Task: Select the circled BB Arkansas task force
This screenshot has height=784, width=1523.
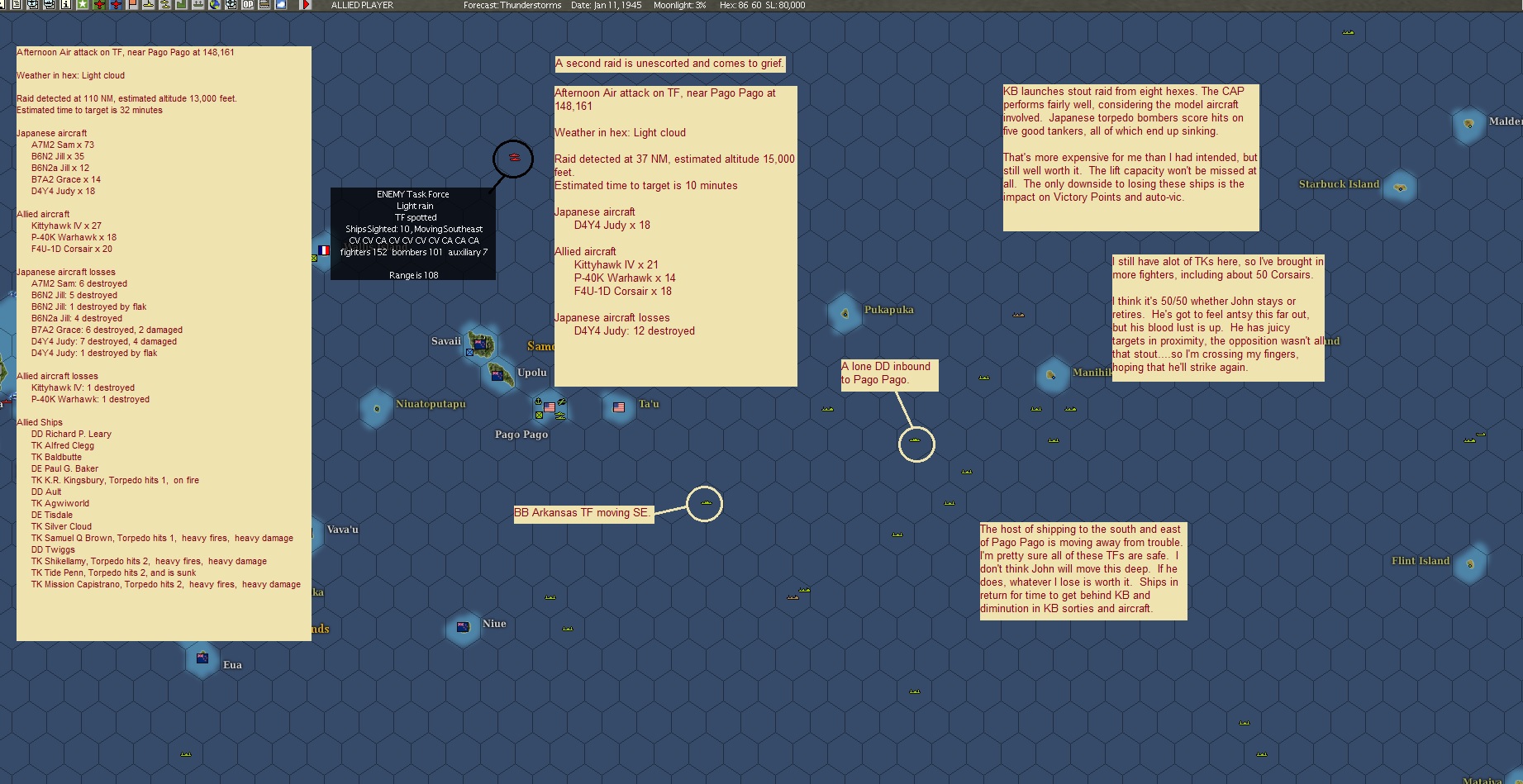Action: [x=706, y=502]
